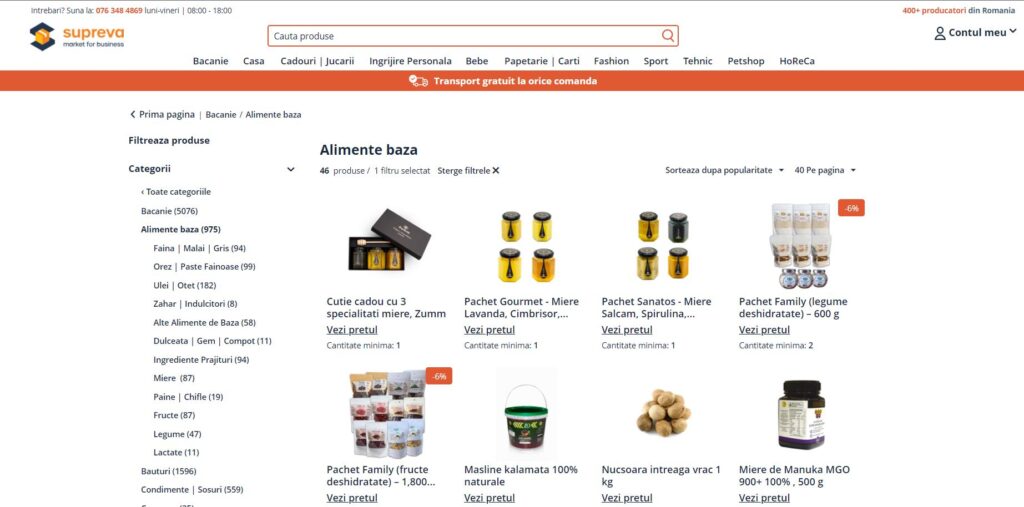
Task: Click Toate categoriile link
Action: (176, 192)
